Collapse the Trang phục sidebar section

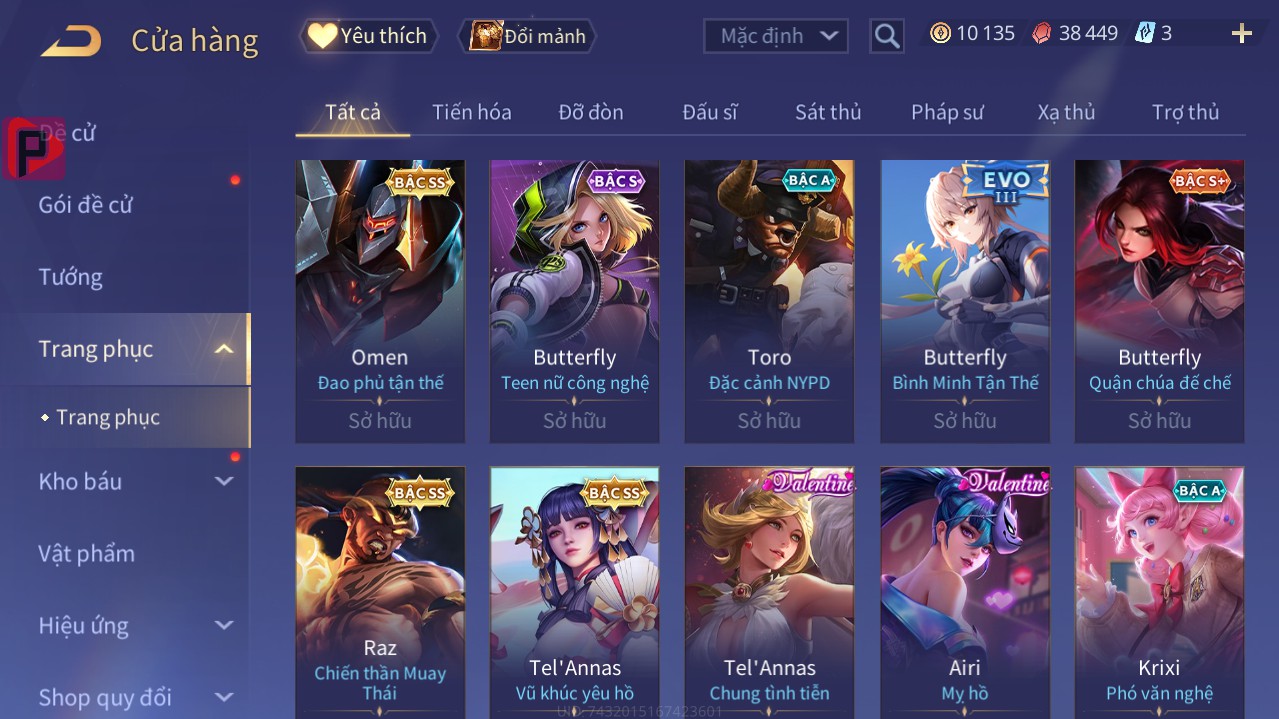pyautogui.click(x=224, y=349)
